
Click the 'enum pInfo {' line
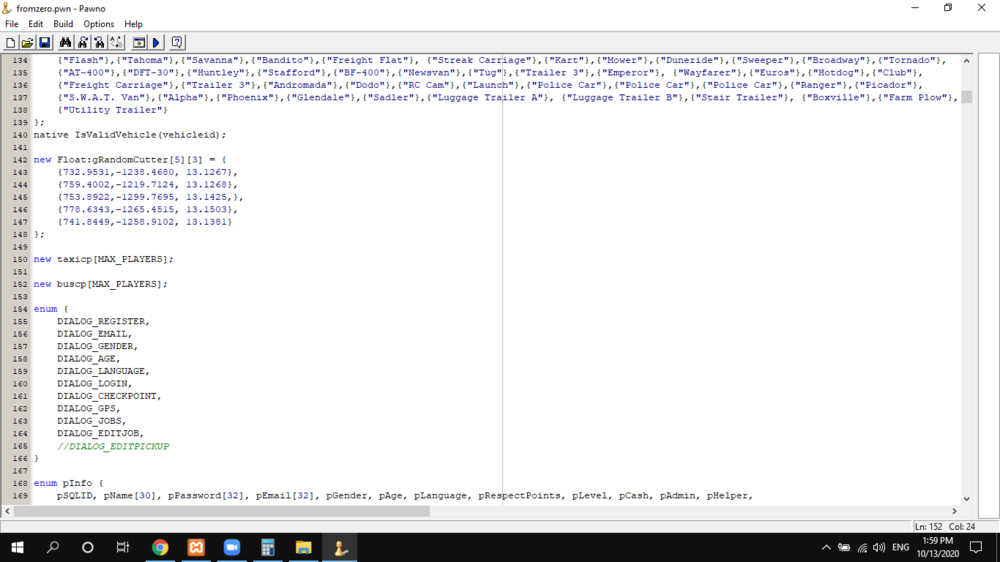[68, 483]
